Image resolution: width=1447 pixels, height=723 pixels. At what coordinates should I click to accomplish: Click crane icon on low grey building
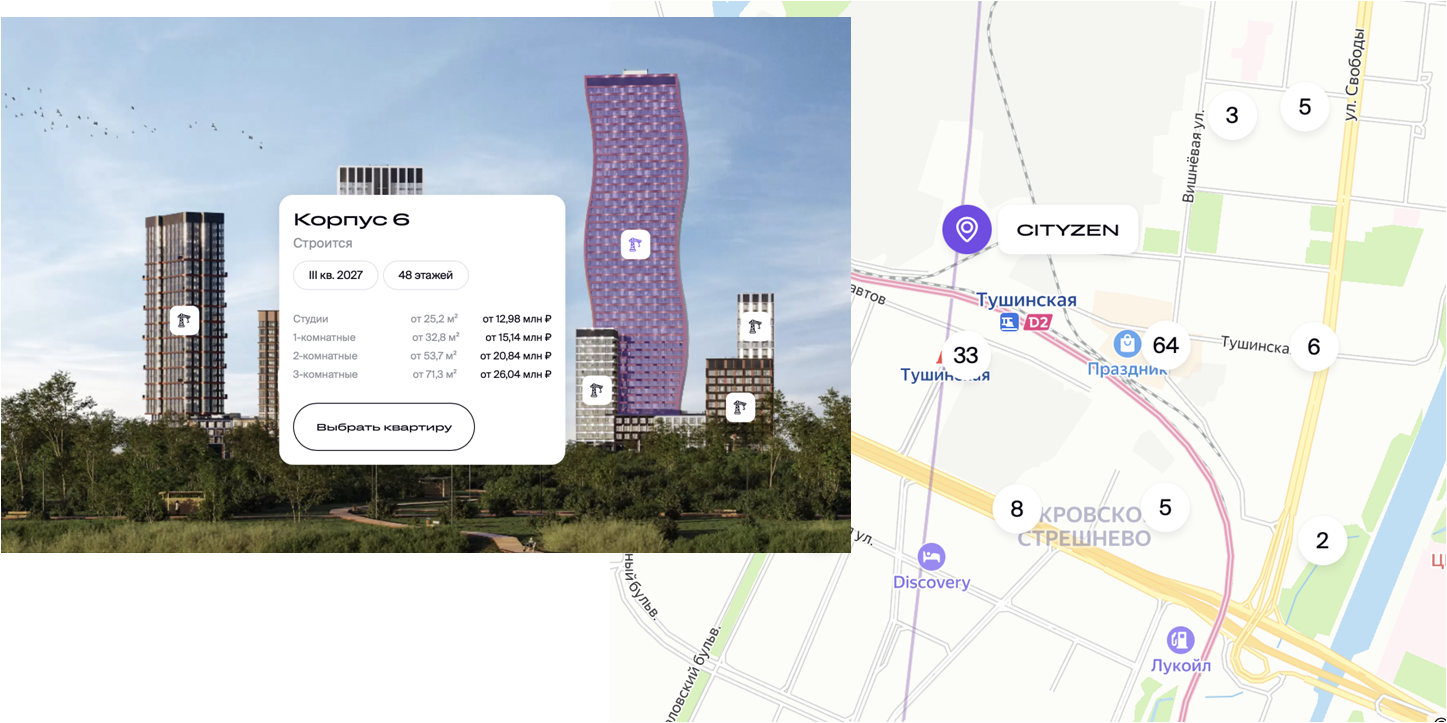coord(597,390)
